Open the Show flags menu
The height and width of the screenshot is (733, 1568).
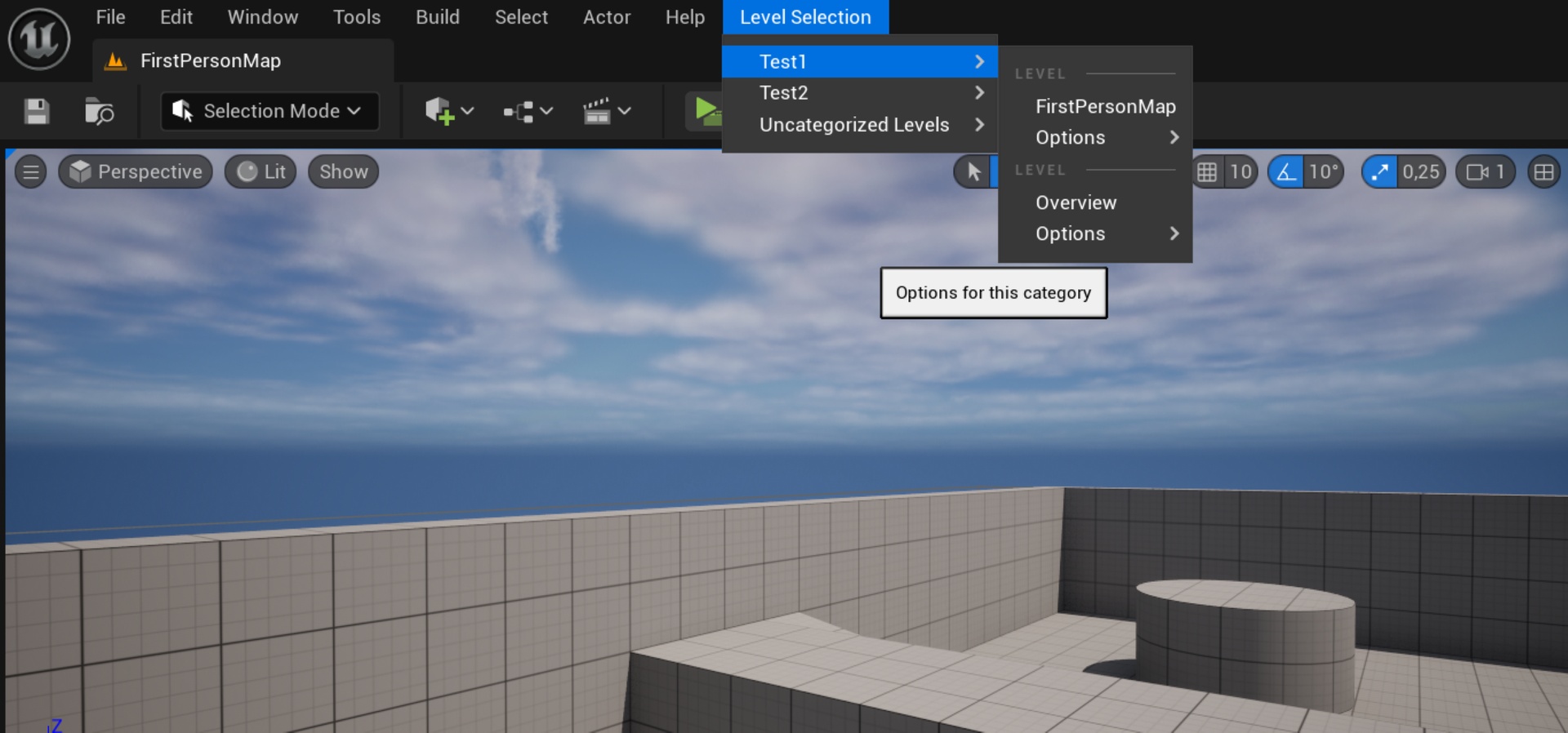[x=343, y=172]
